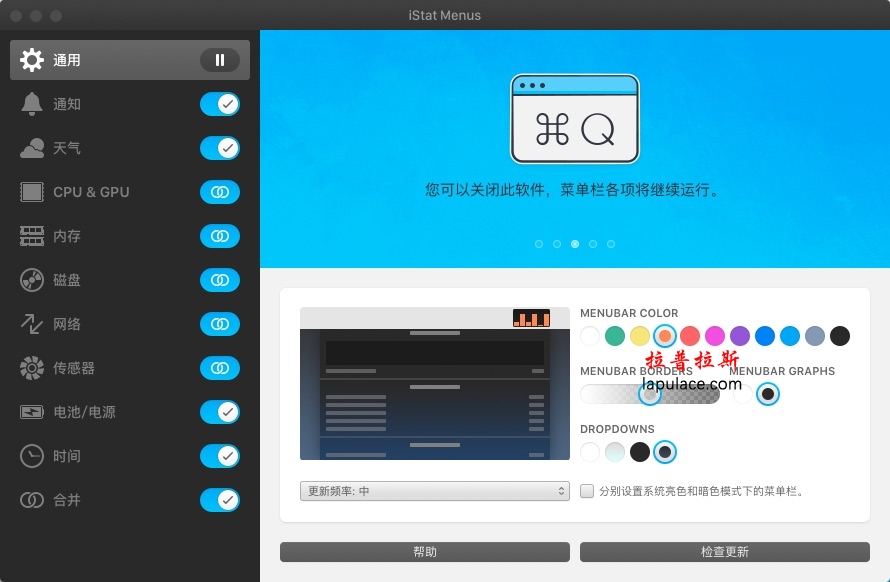
Task: Click the fan icon beside 传感器
Action: [x=32, y=368]
